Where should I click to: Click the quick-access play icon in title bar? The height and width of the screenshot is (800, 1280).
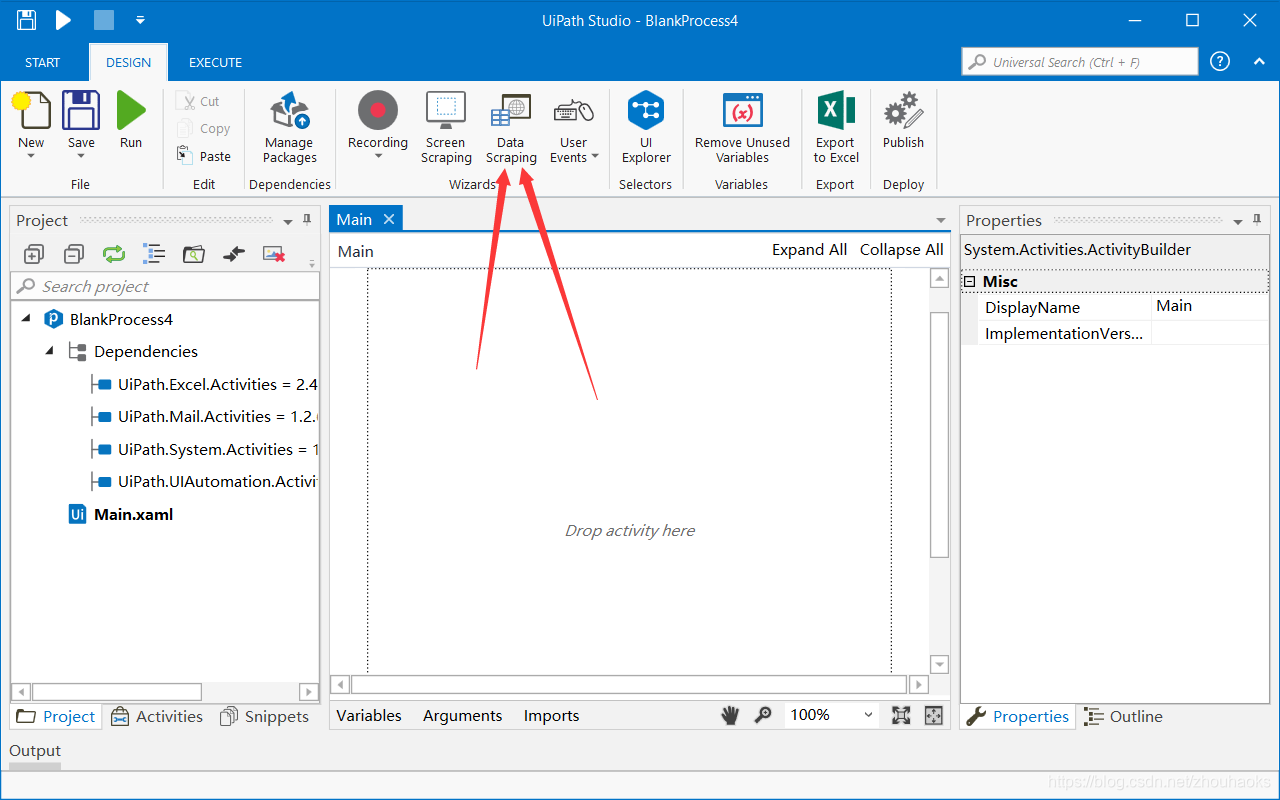pyautogui.click(x=63, y=20)
